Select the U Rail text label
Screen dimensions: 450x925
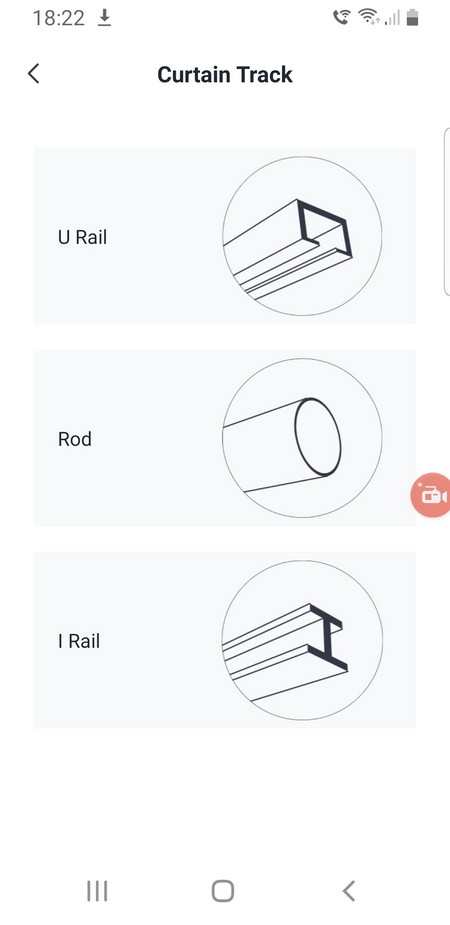tap(83, 237)
